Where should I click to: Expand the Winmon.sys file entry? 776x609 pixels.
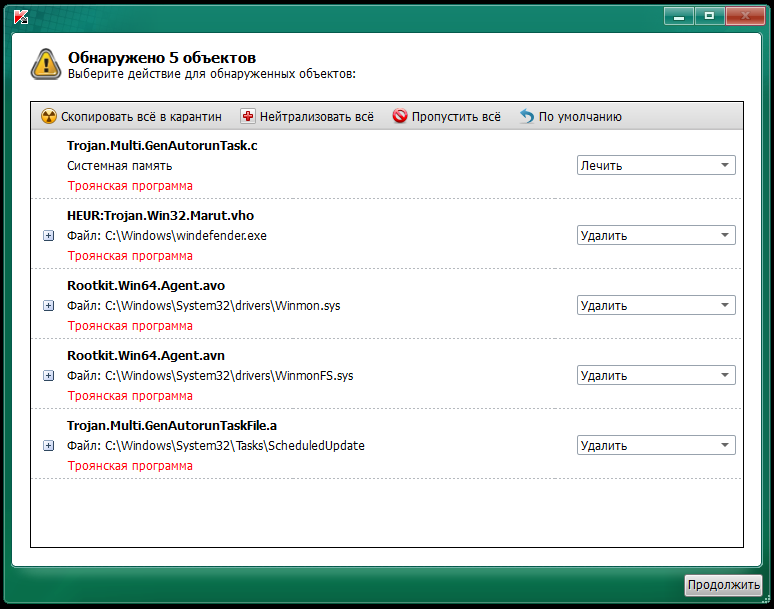[x=49, y=306]
